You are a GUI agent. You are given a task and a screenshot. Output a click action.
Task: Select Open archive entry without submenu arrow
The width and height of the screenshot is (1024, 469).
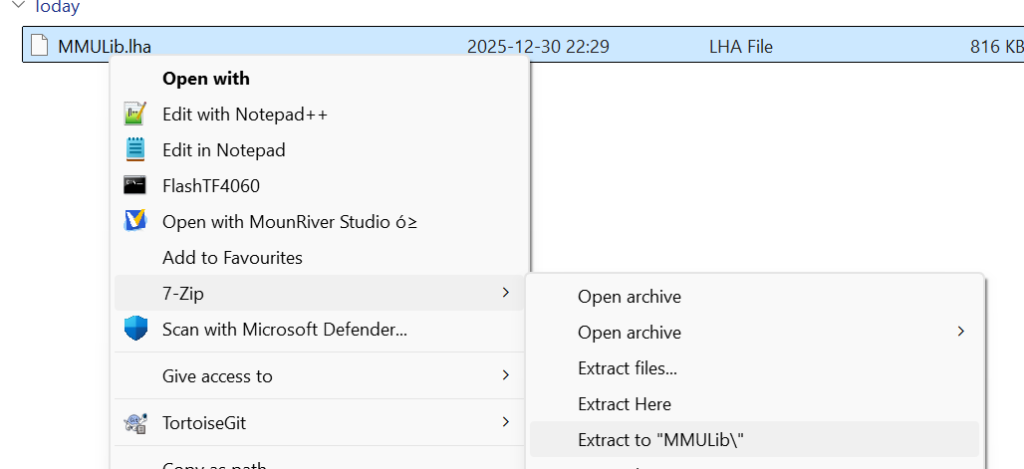[x=629, y=297]
